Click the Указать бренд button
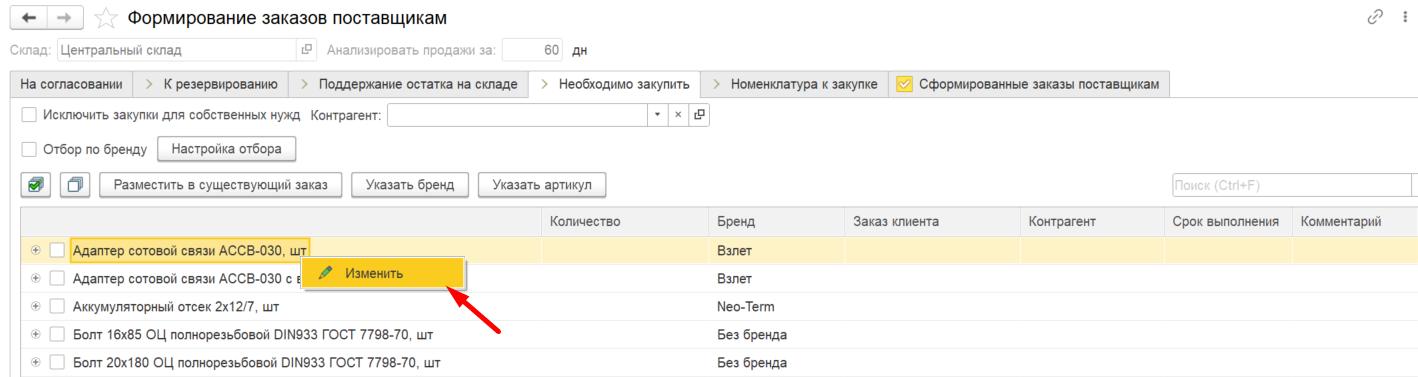The width and height of the screenshot is (1418, 377). [x=410, y=184]
